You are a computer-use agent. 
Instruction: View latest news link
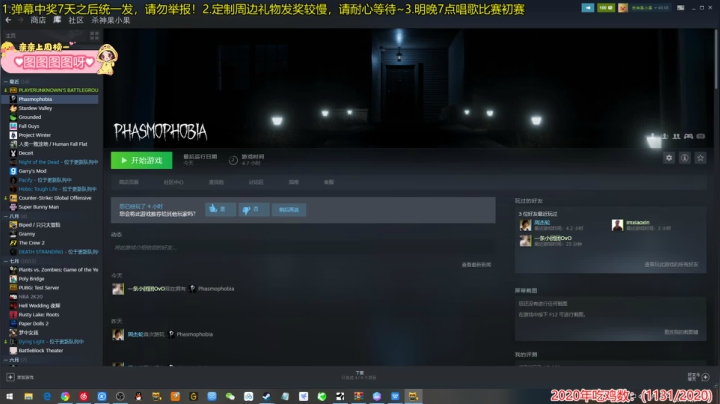click(x=476, y=265)
